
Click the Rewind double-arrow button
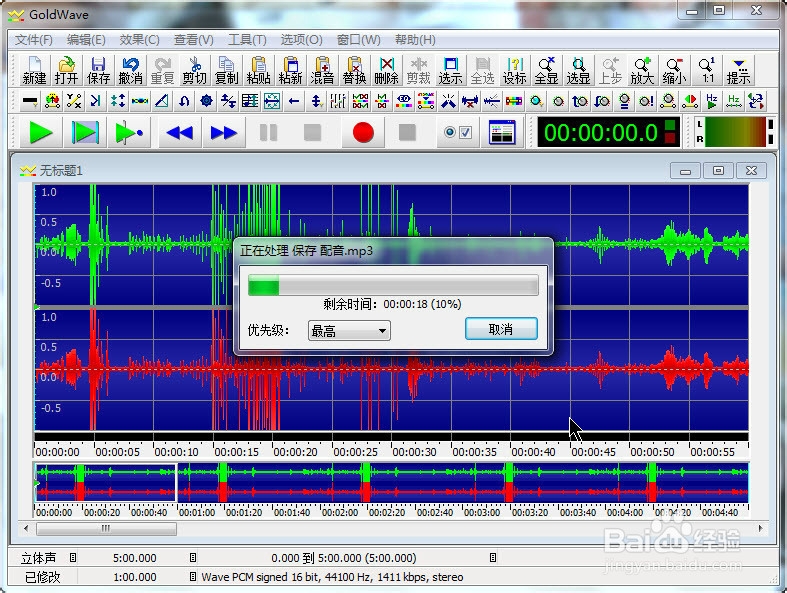pos(180,133)
